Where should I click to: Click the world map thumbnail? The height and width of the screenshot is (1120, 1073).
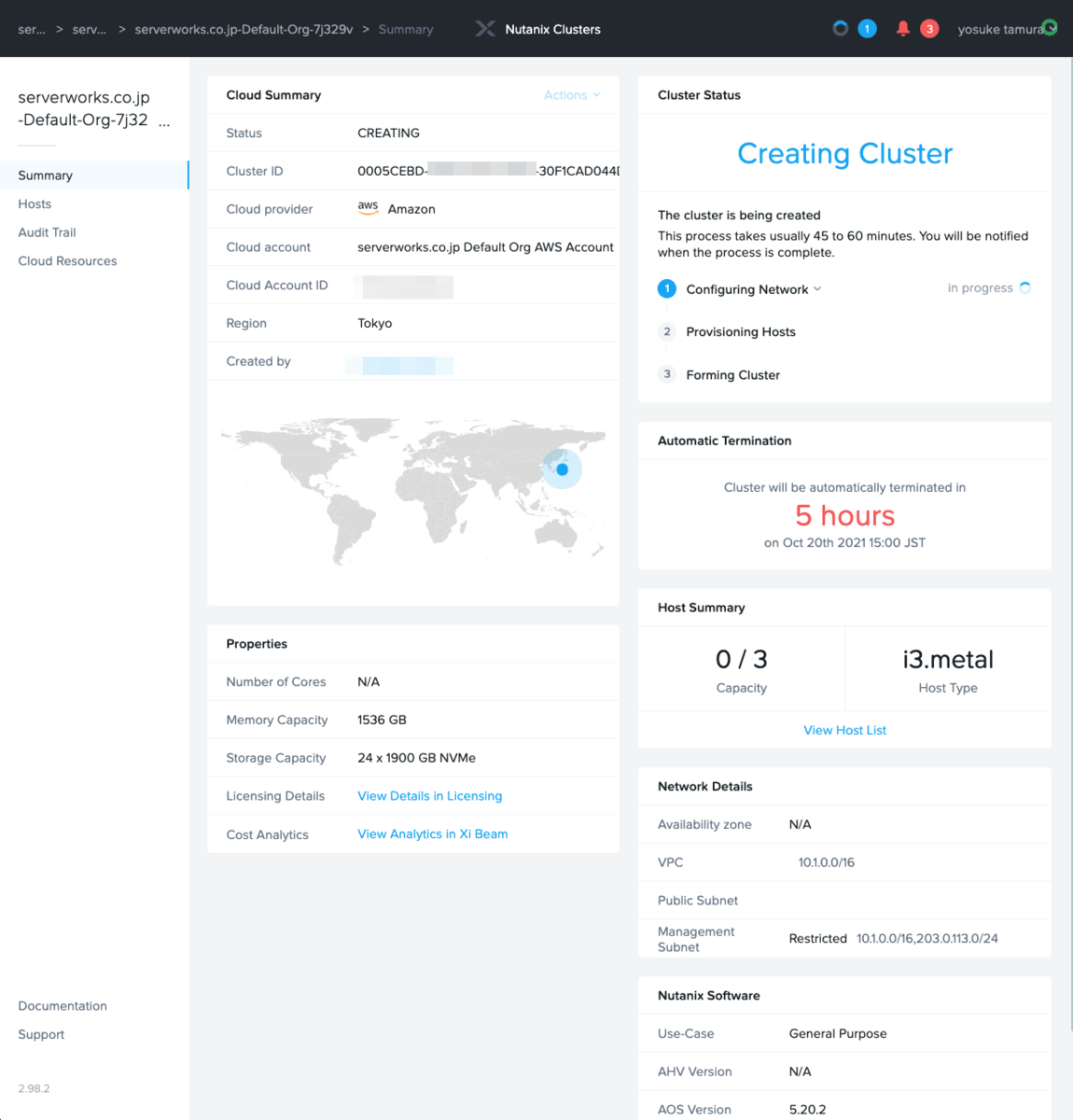[x=413, y=492]
